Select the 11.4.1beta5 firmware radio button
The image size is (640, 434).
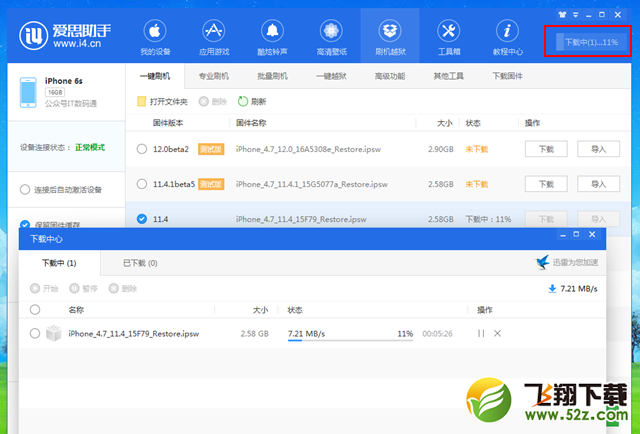coord(142,184)
